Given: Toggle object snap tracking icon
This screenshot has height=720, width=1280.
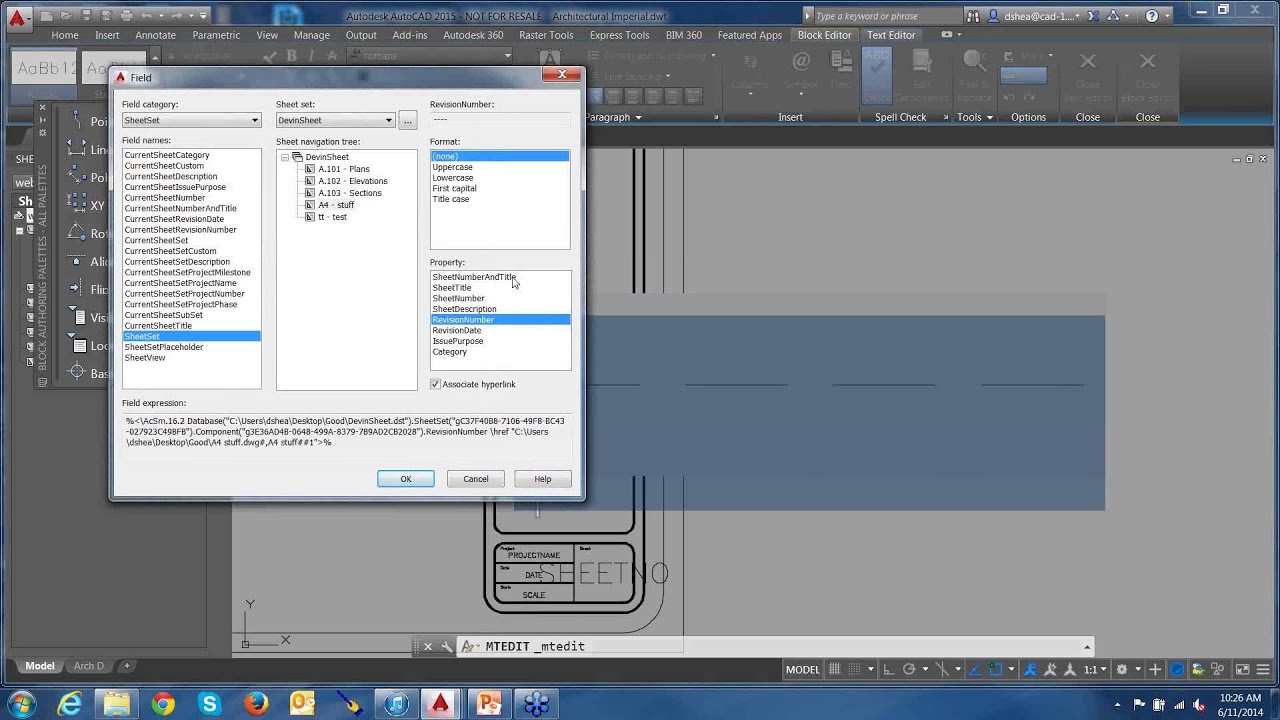Looking at the screenshot, I should (974, 669).
